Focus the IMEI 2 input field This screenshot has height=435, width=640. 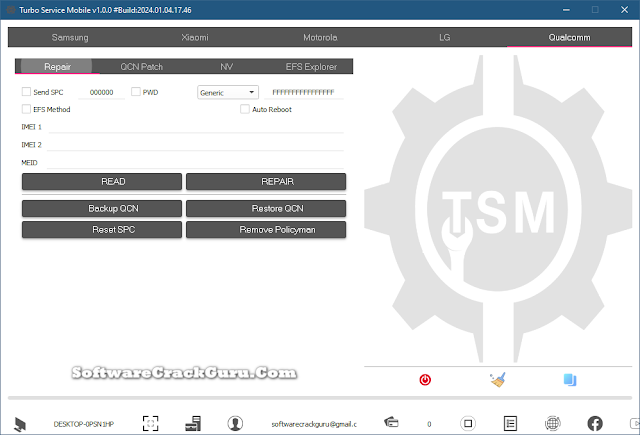[x=196, y=145]
